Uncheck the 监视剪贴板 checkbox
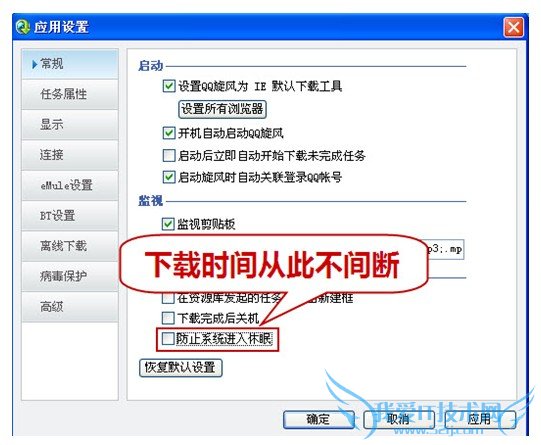 (x=168, y=224)
